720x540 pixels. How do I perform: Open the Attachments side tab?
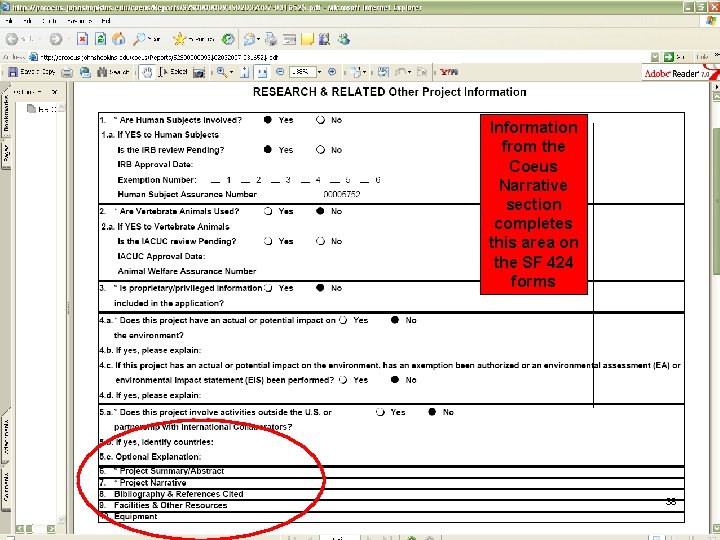(6, 436)
